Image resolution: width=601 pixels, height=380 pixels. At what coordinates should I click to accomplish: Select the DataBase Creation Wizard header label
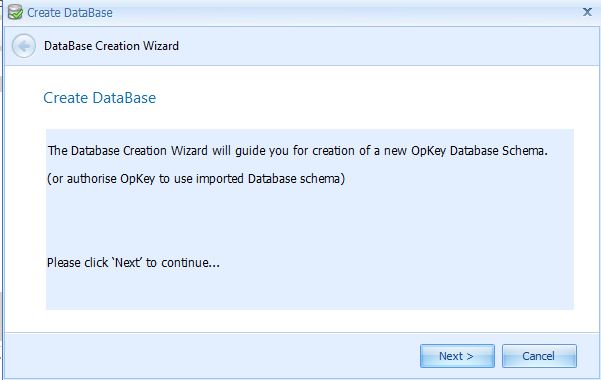[x=111, y=46]
